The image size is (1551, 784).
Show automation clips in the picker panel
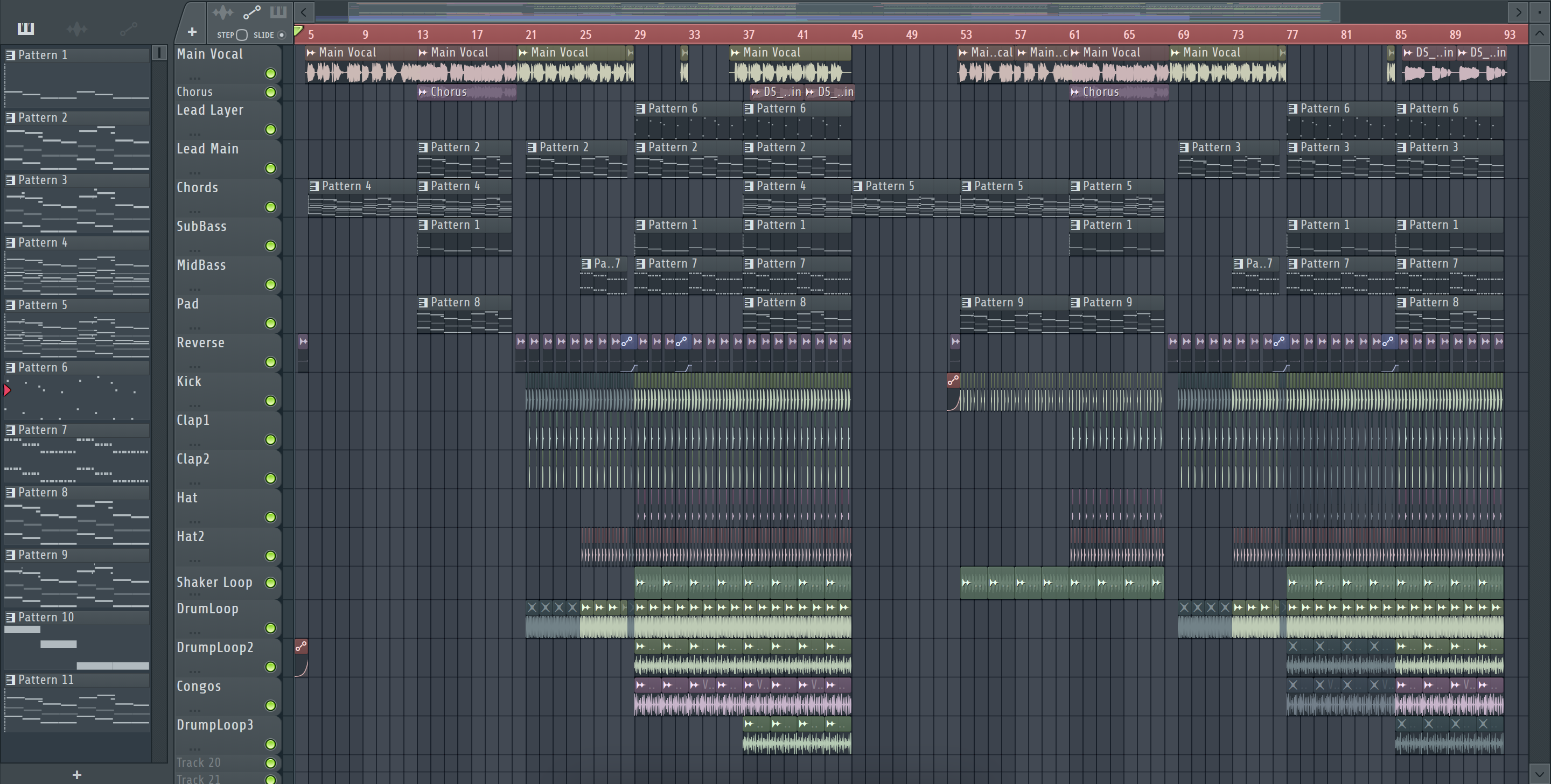(128, 29)
